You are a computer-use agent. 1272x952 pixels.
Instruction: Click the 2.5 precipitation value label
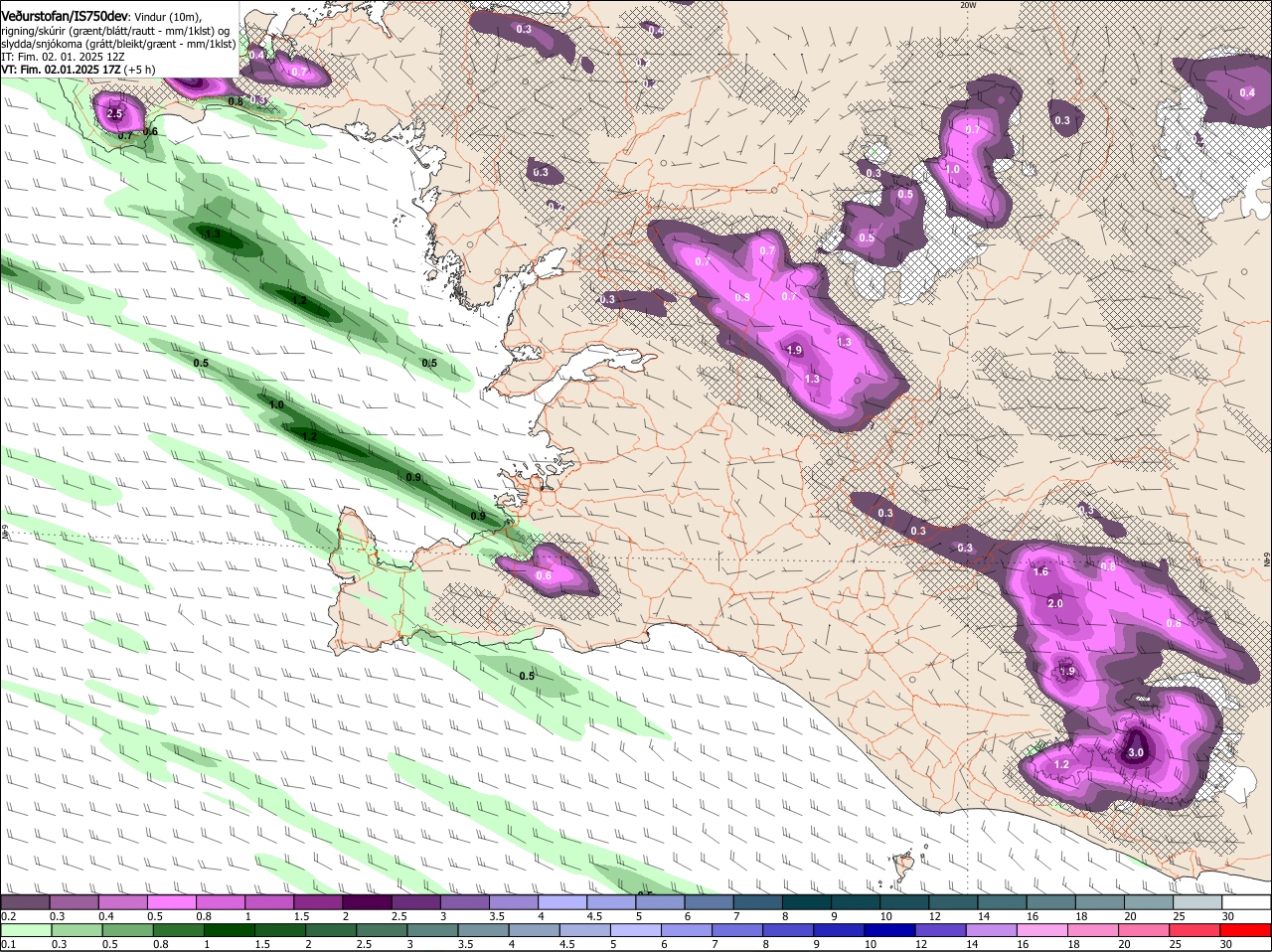(114, 114)
